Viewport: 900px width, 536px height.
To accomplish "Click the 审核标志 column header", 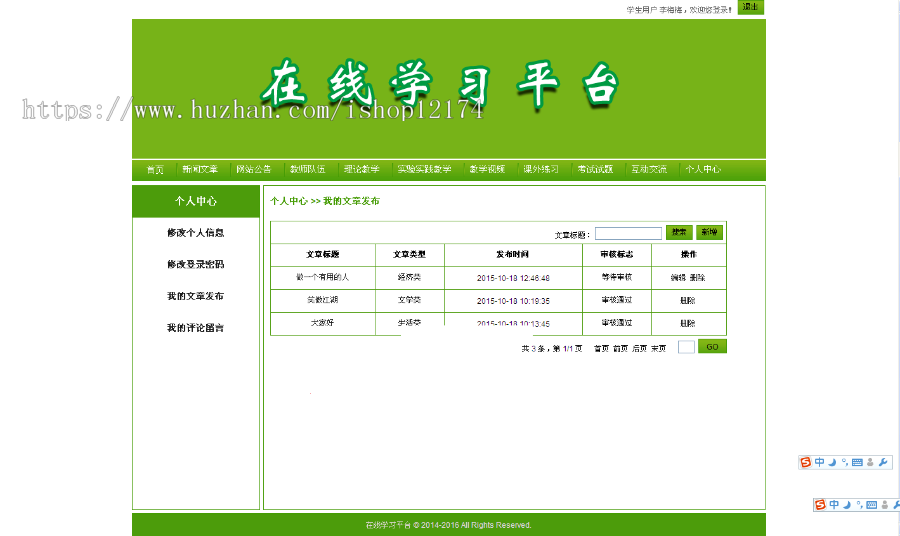I will (x=617, y=254).
